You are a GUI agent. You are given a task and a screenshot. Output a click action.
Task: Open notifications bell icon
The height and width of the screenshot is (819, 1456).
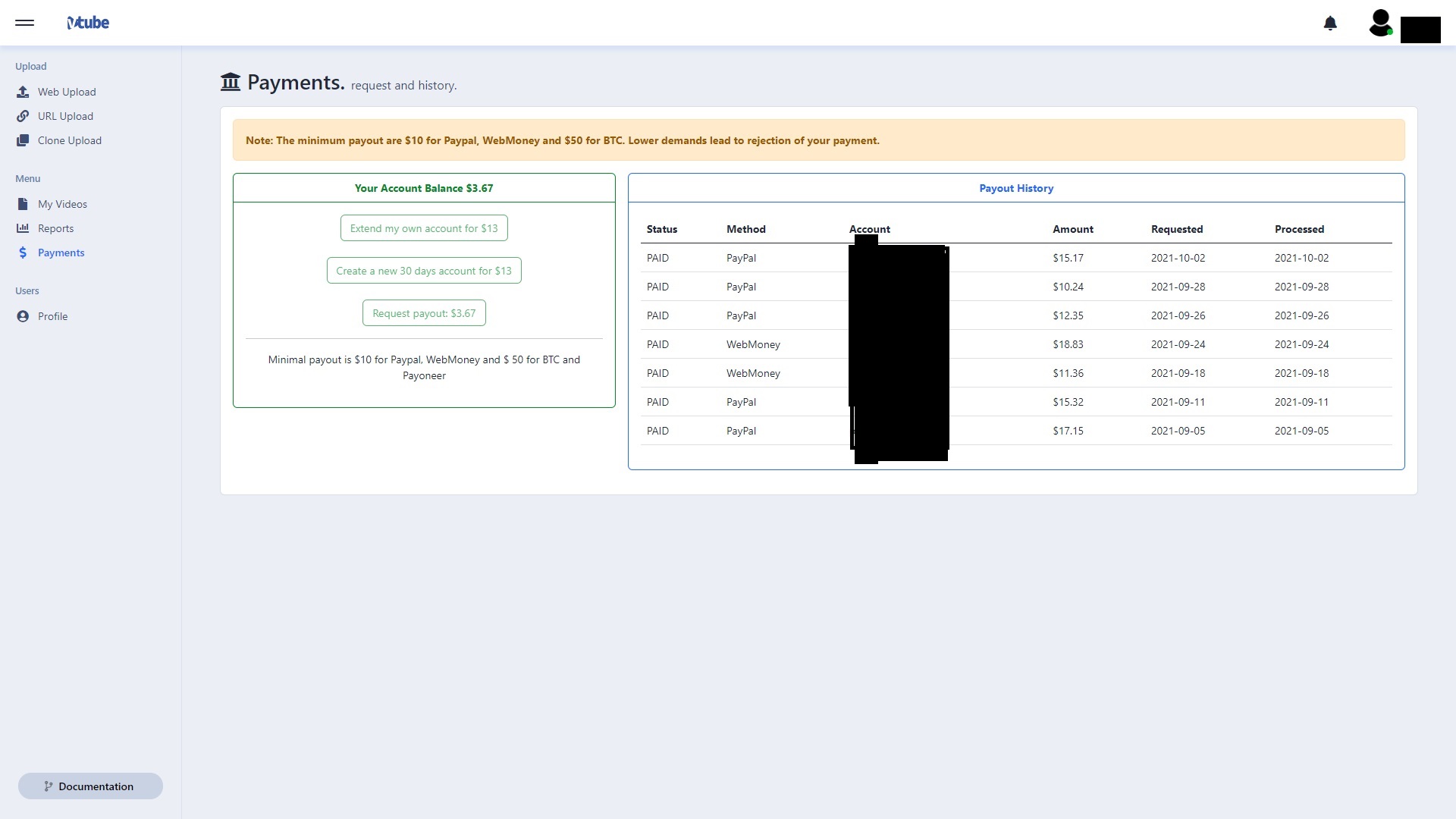[1330, 24]
